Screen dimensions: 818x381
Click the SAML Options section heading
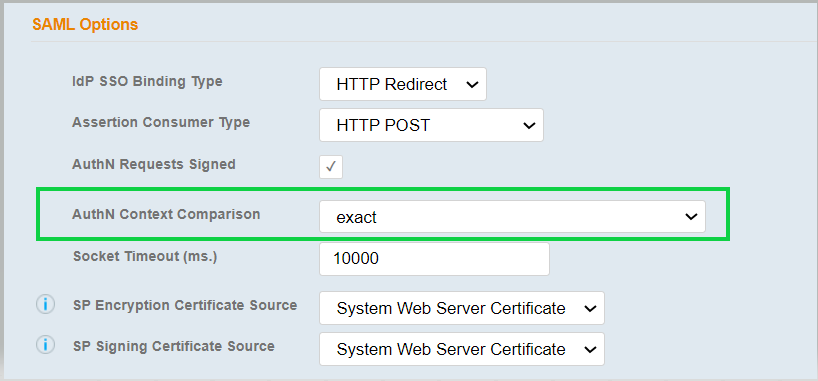pyautogui.click(x=85, y=25)
